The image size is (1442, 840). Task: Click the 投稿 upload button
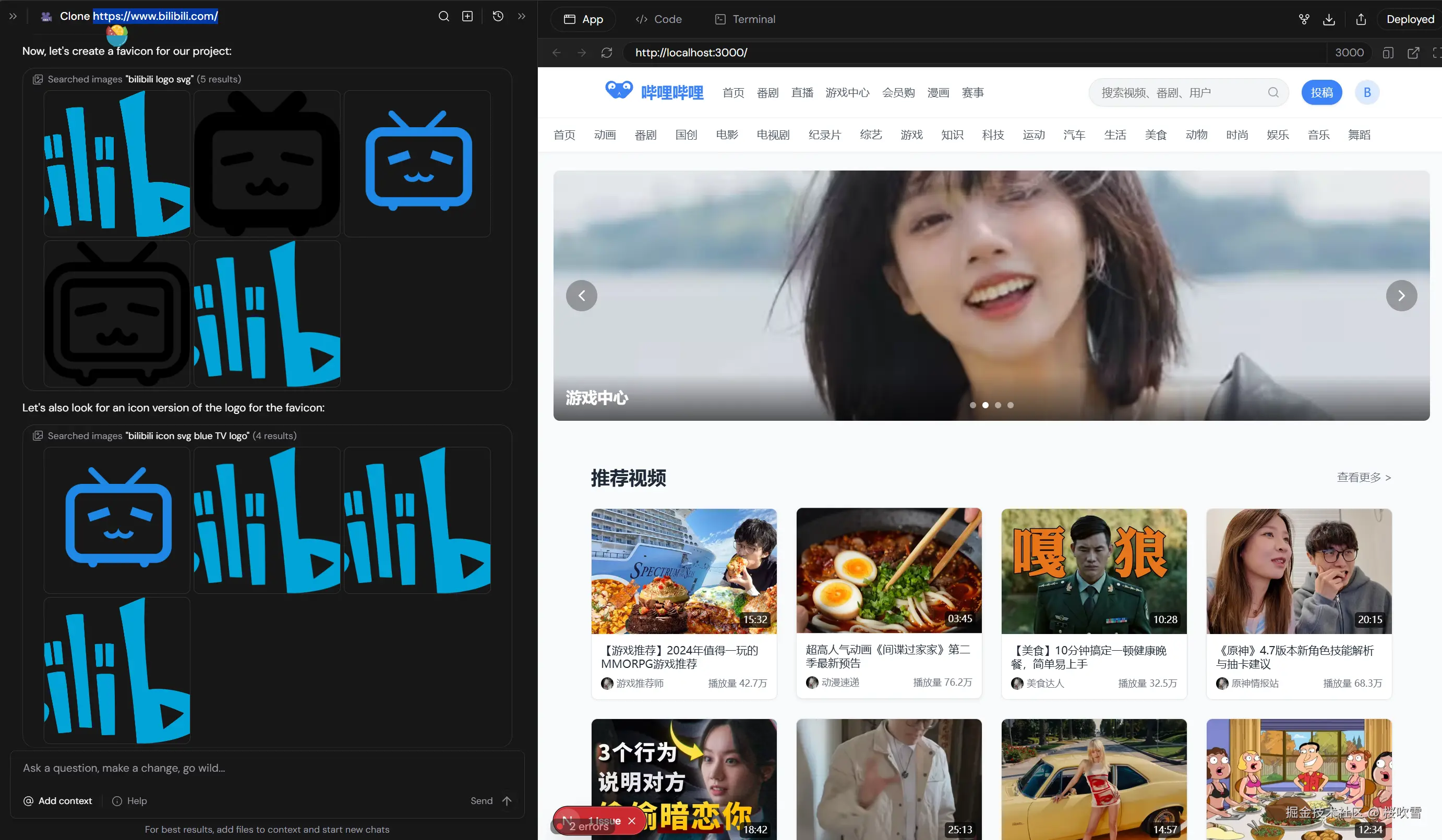click(1321, 93)
